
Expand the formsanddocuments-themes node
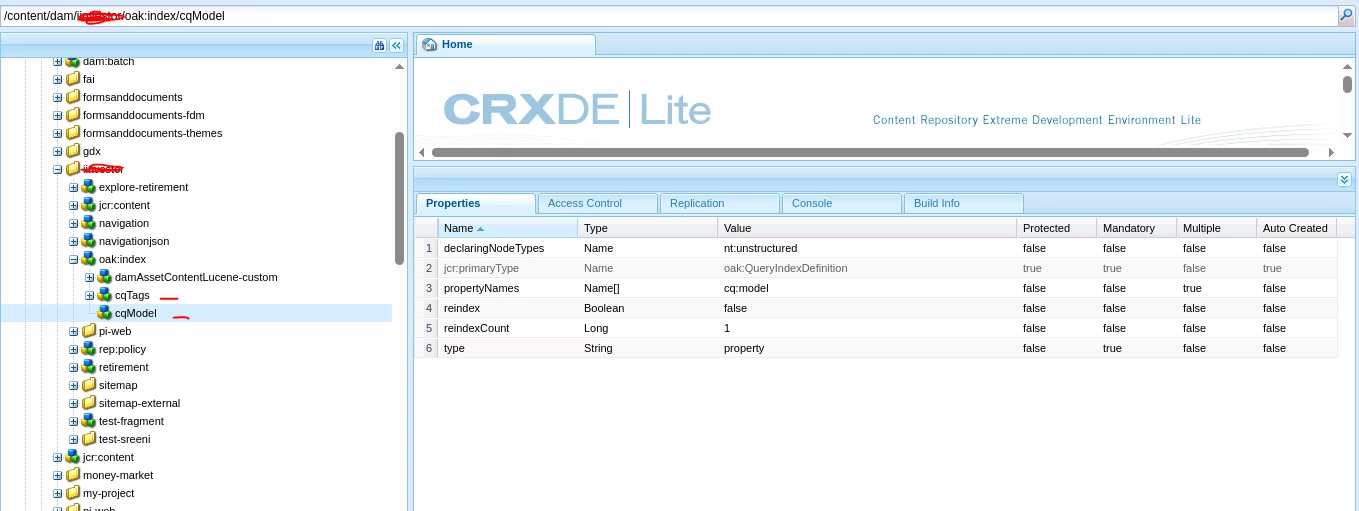(x=57, y=133)
